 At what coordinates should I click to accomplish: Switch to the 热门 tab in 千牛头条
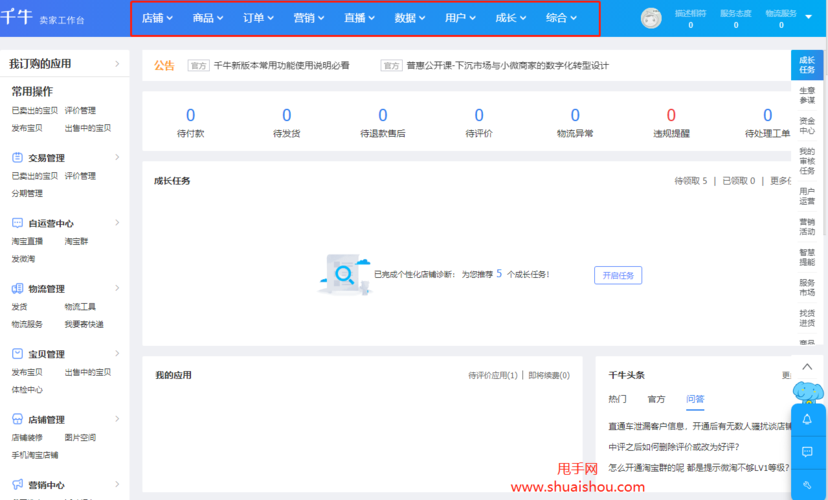tap(617, 399)
